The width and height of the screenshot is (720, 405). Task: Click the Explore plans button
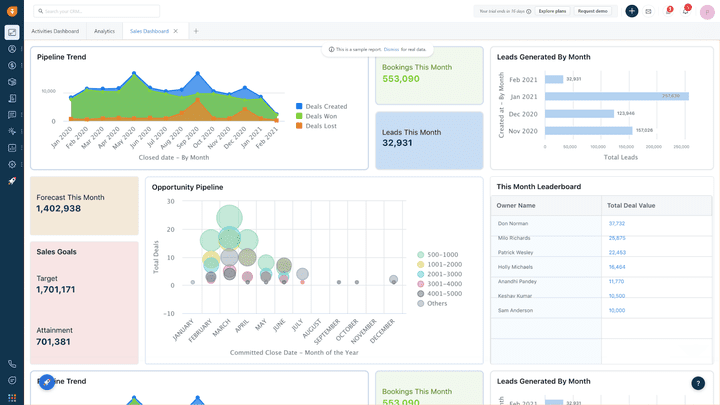pyautogui.click(x=552, y=11)
